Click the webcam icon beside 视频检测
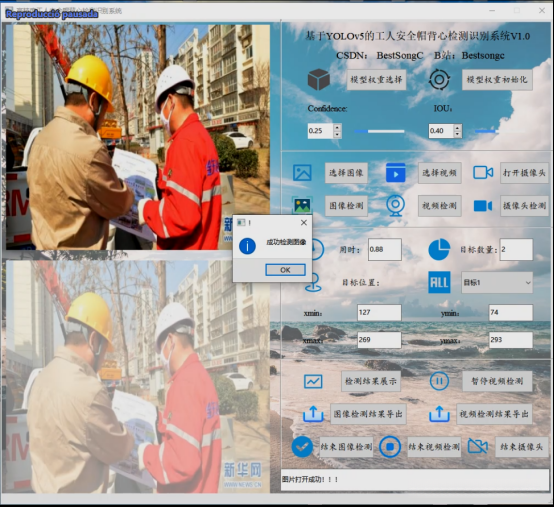 [x=395, y=205]
